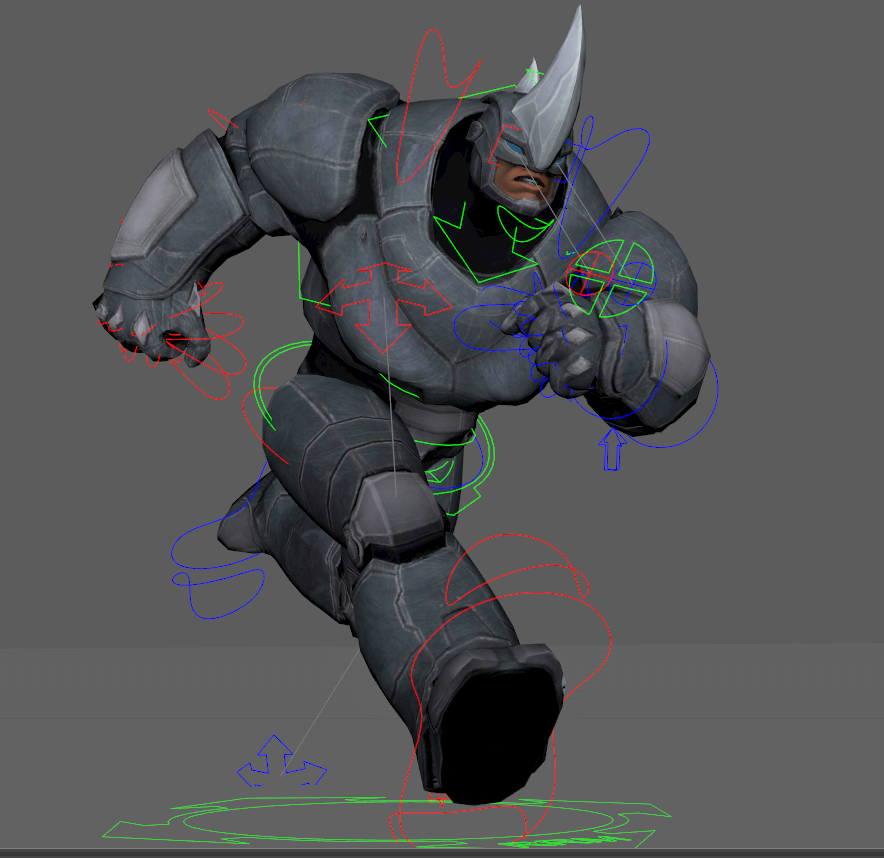Select the blue three-arrow control on the ground
Image resolution: width=884 pixels, height=858 pixels.
[x=281, y=760]
